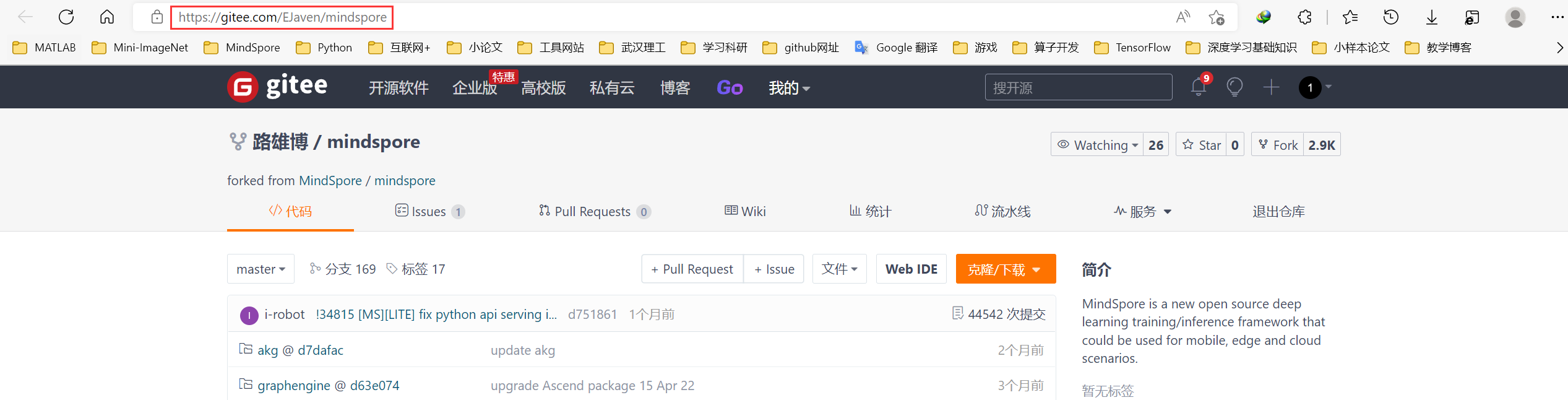1568x400 pixels.
Task: Switch to the 流水线 tab
Action: tap(1002, 211)
